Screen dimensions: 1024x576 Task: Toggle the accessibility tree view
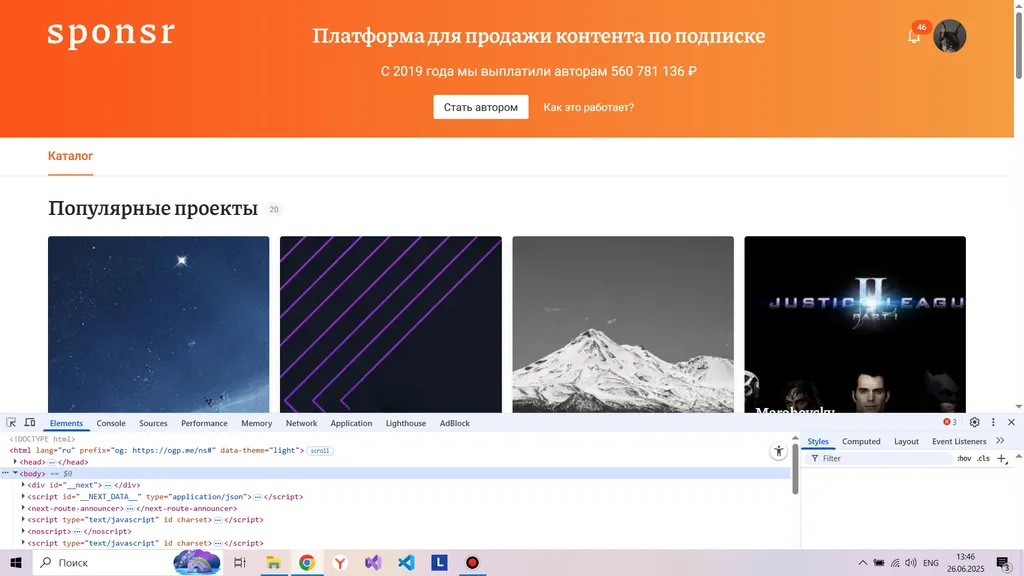pyautogui.click(x=778, y=450)
